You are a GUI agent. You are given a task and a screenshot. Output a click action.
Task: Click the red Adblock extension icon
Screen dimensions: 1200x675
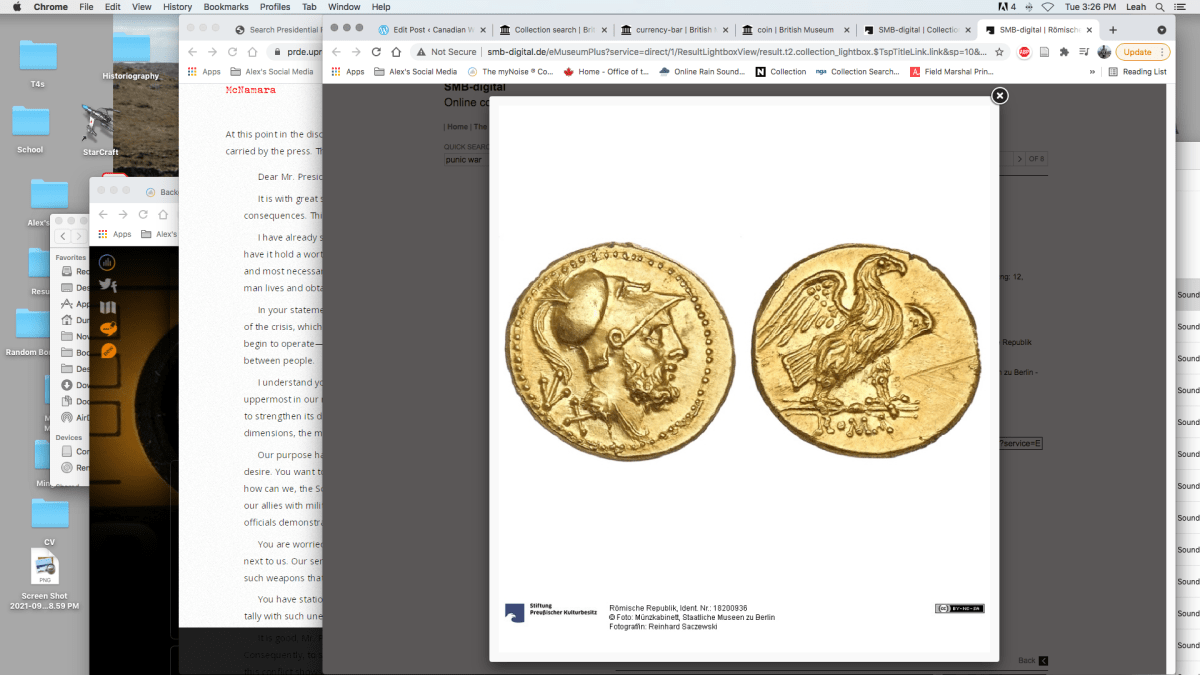pyautogui.click(x=1024, y=52)
